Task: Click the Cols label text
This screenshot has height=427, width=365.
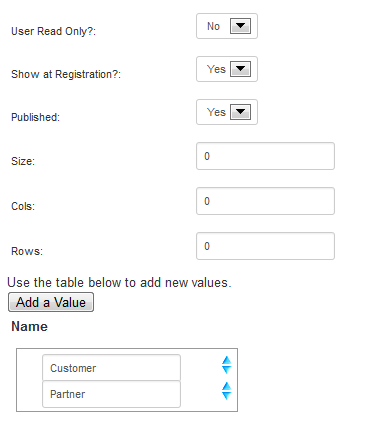Action: [23, 206]
